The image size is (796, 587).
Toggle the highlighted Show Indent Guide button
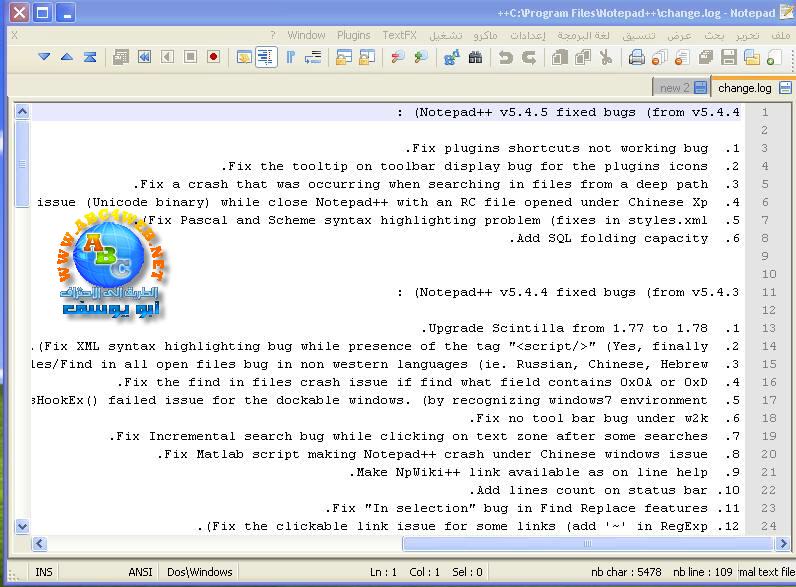click(x=266, y=57)
